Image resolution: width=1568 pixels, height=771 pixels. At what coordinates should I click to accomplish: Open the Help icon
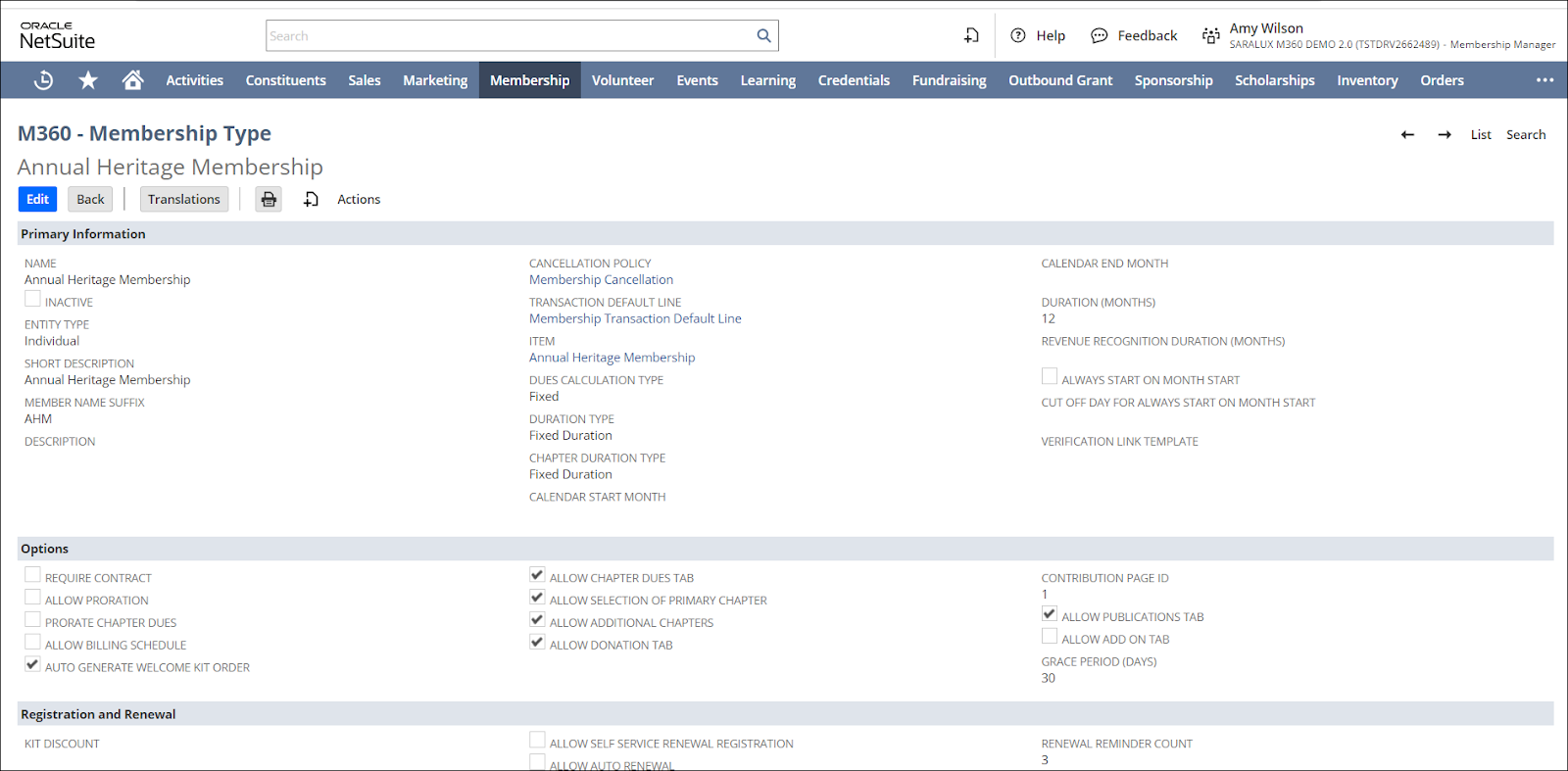(1018, 36)
